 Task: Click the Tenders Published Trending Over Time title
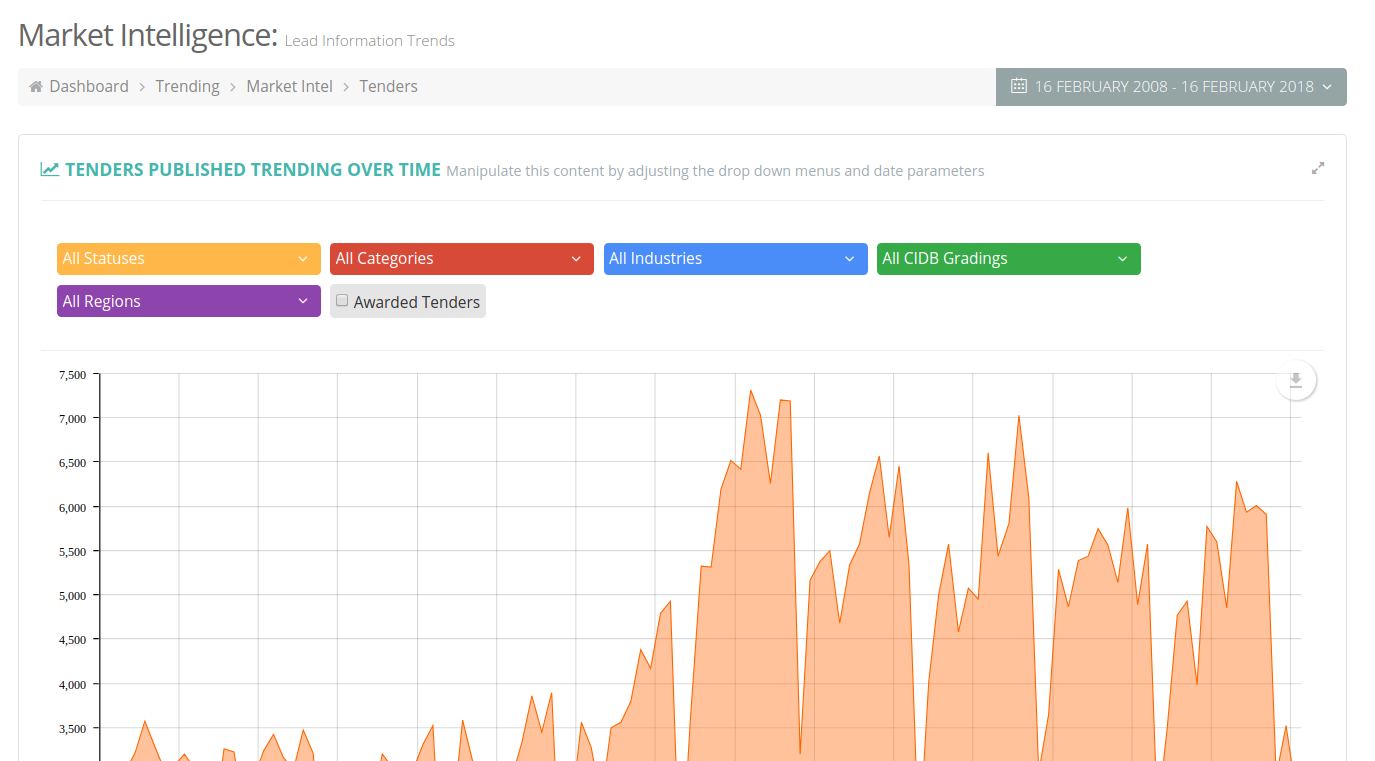253,170
